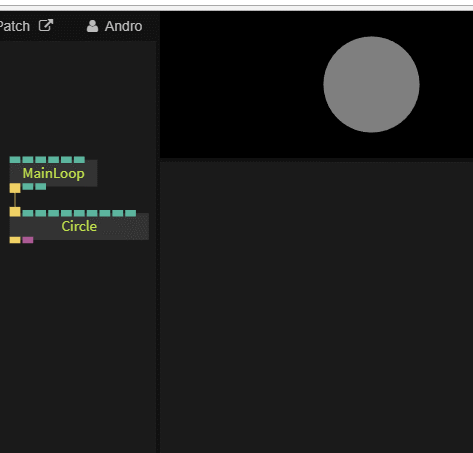473x453 pixels.
Task: Select the MainLoop operator node
Action: 53,173
